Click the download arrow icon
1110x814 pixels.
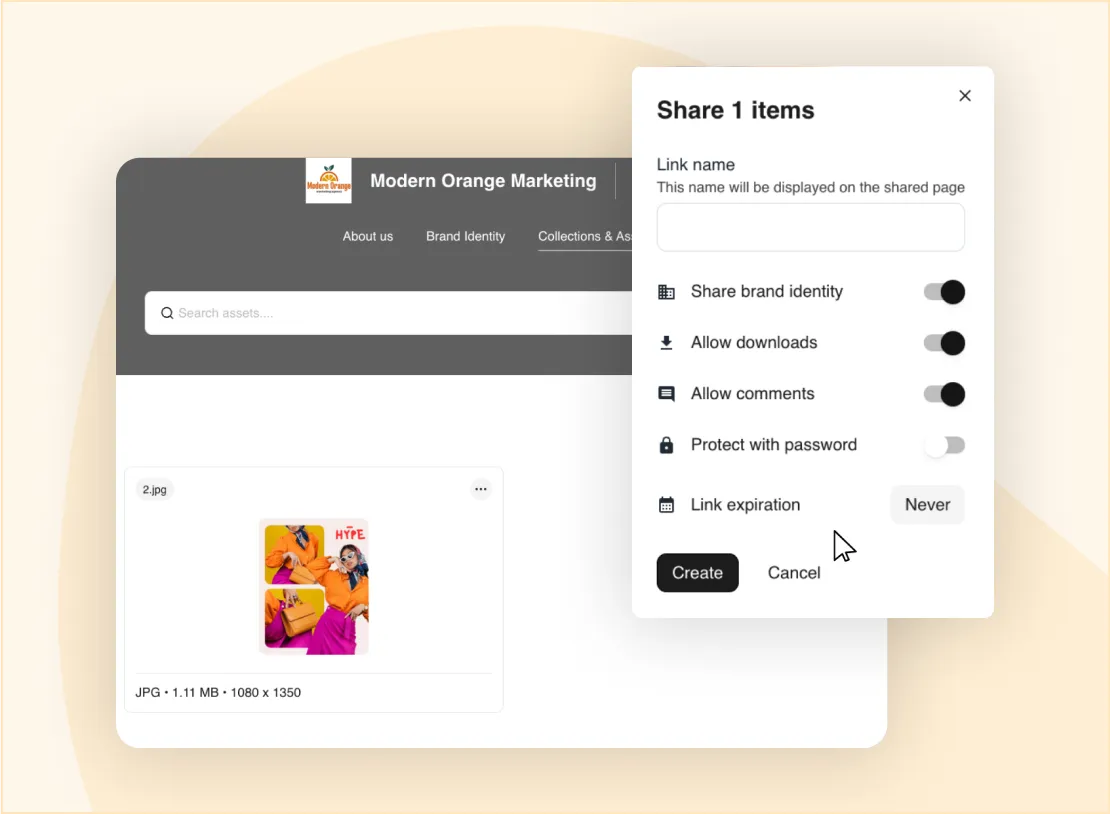click(x=666, y=343)
